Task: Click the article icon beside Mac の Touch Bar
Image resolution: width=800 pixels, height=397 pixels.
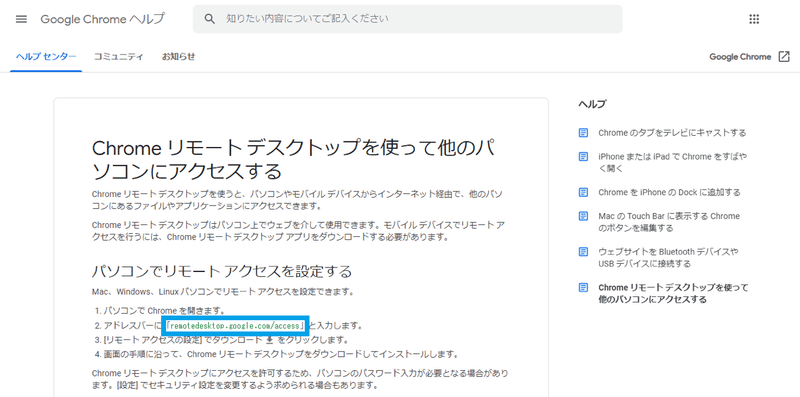Action: click(583, 216)
